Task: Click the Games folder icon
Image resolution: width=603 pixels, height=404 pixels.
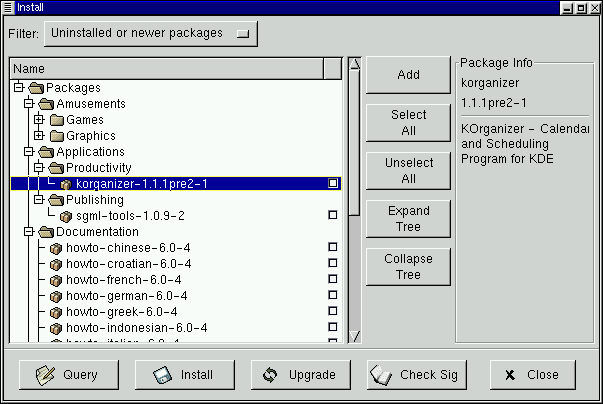Action: pos(56,120)
